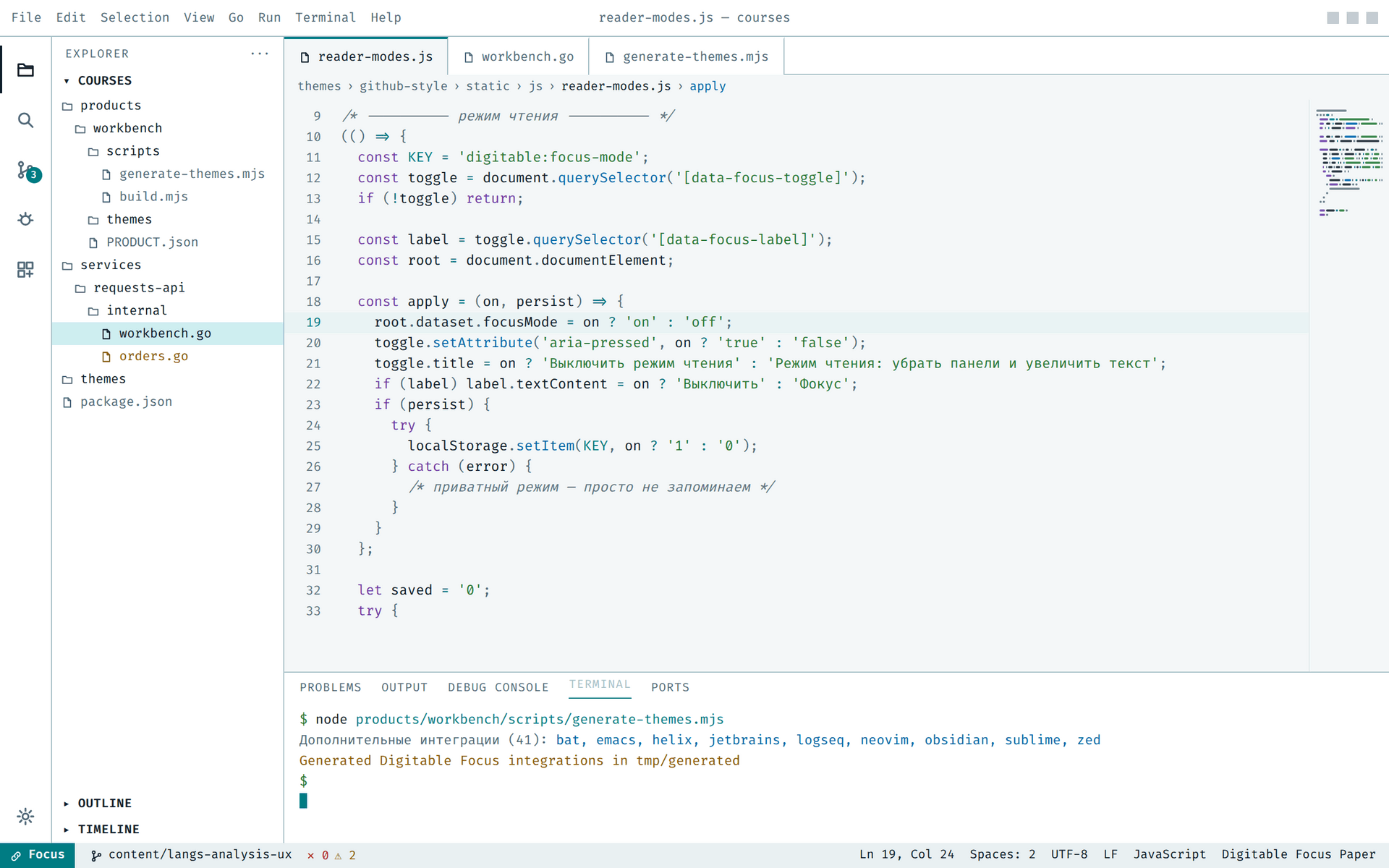Click the file icon on workbench.go tab
Viewport: 1389px width, 868px height.
(x=469, y=57)
